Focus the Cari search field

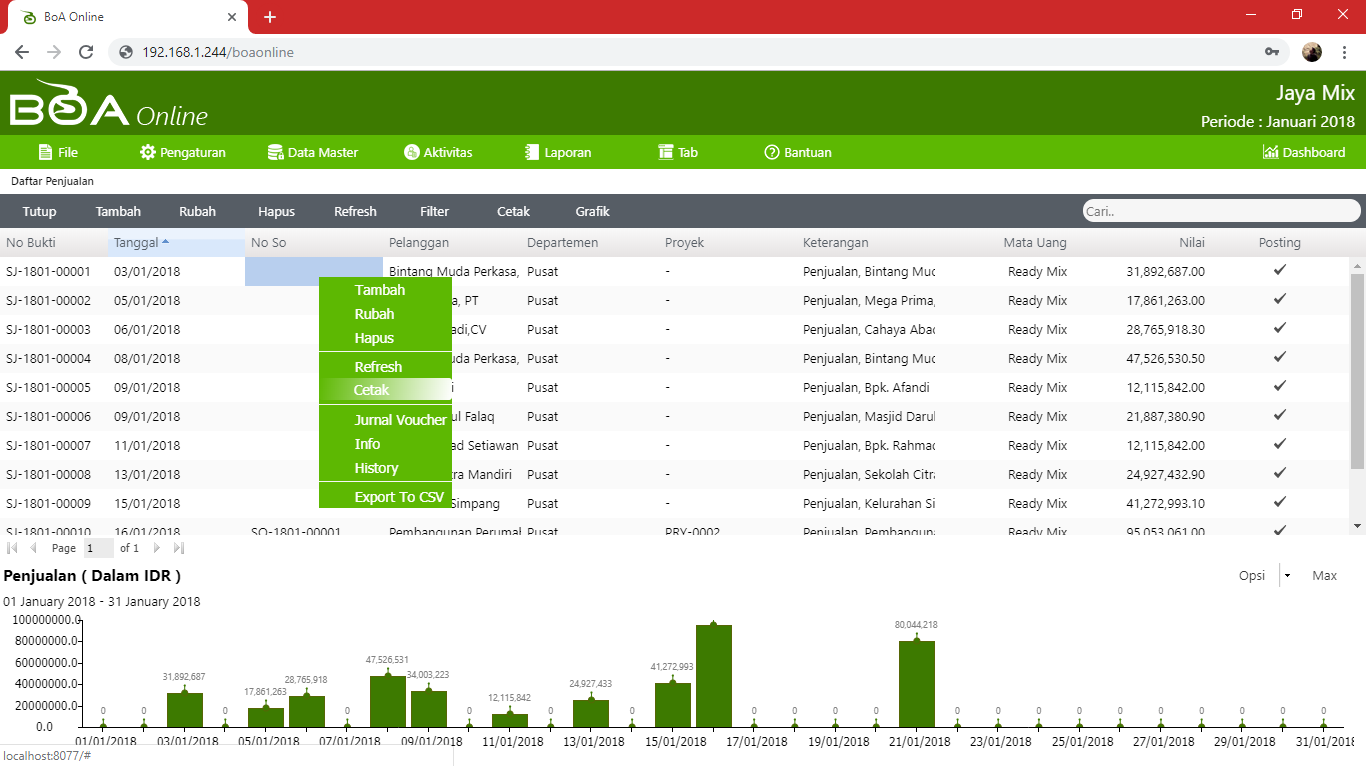coord(1220,211)
